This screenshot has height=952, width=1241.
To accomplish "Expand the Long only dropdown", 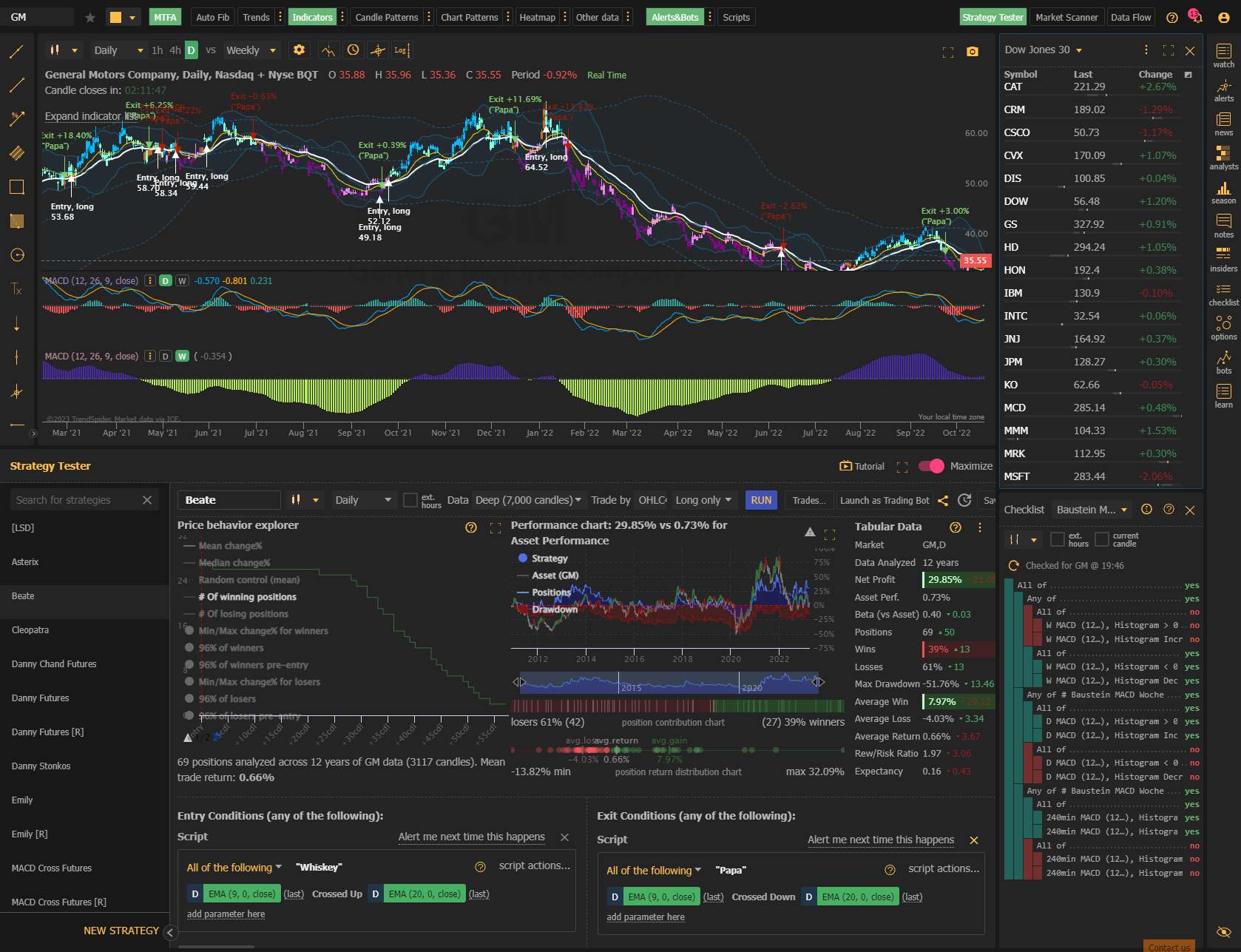I will point(704,500).
